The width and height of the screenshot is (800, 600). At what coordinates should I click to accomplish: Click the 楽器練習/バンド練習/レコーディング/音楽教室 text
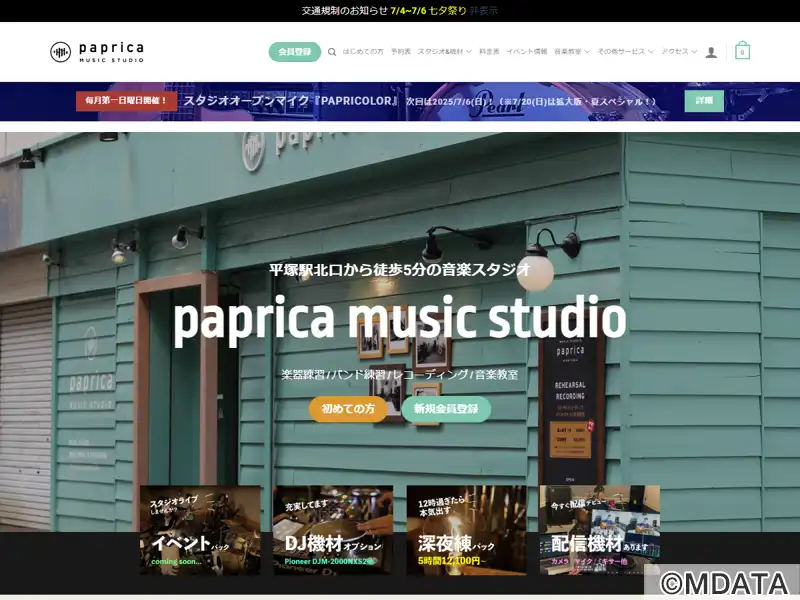(400, 374)
